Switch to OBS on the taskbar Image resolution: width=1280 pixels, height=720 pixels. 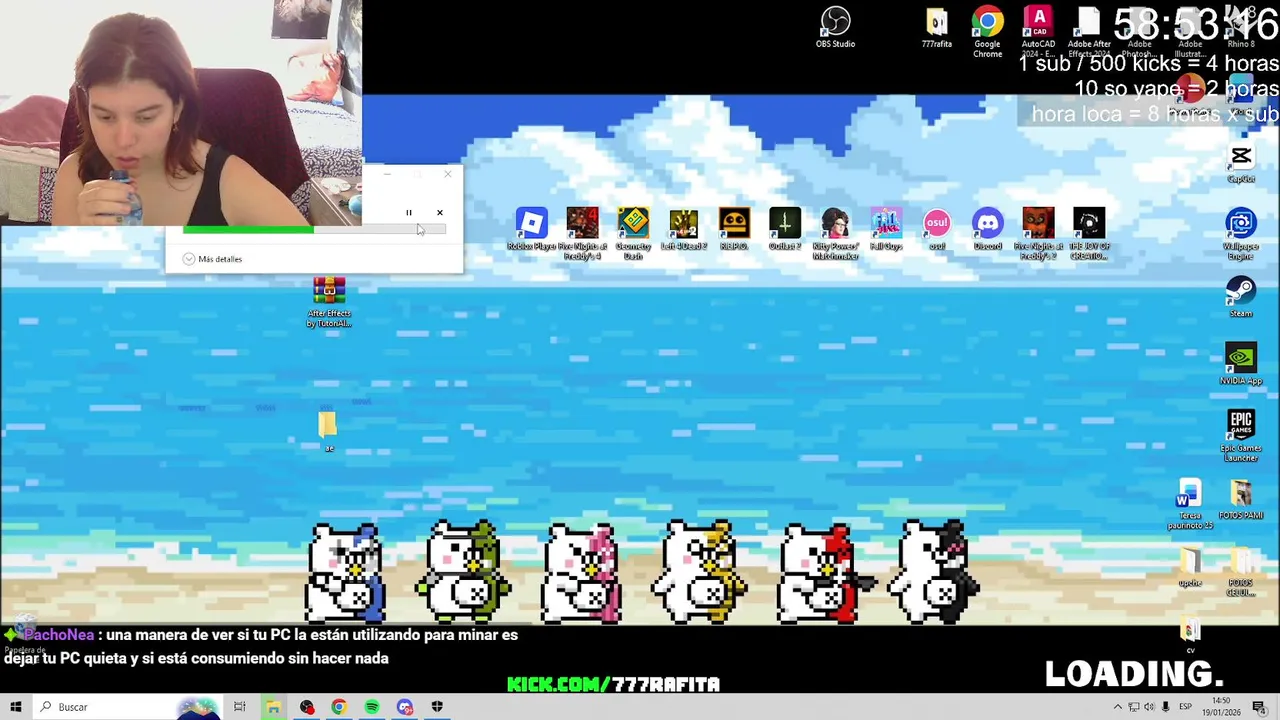tap(306, 707)
